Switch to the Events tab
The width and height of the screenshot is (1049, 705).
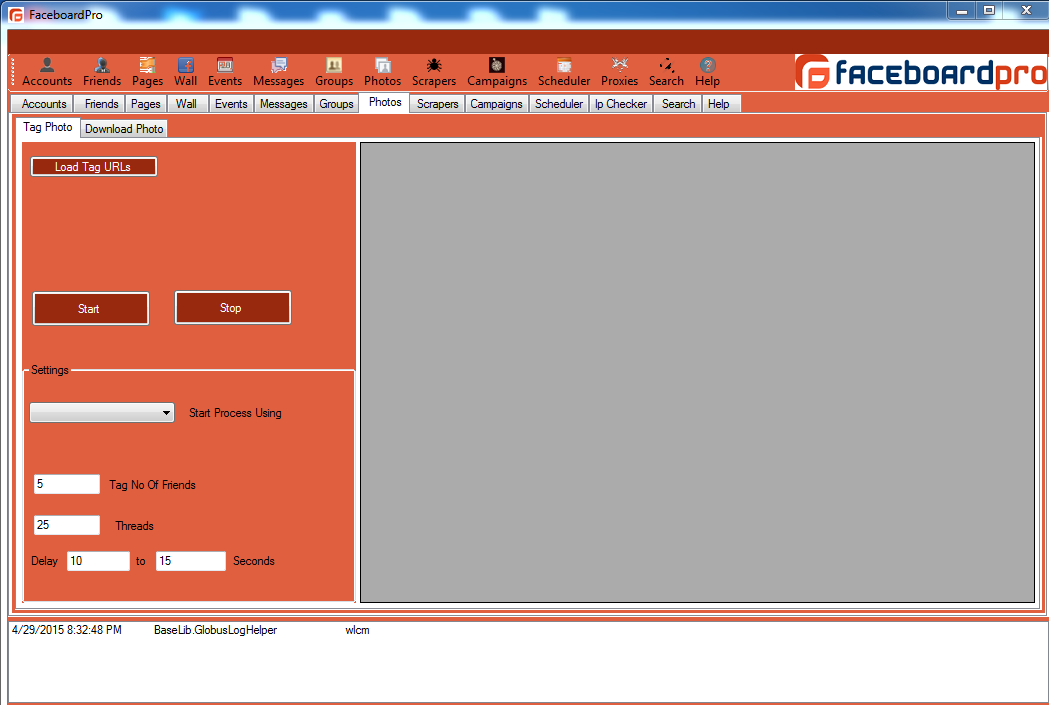231,104
